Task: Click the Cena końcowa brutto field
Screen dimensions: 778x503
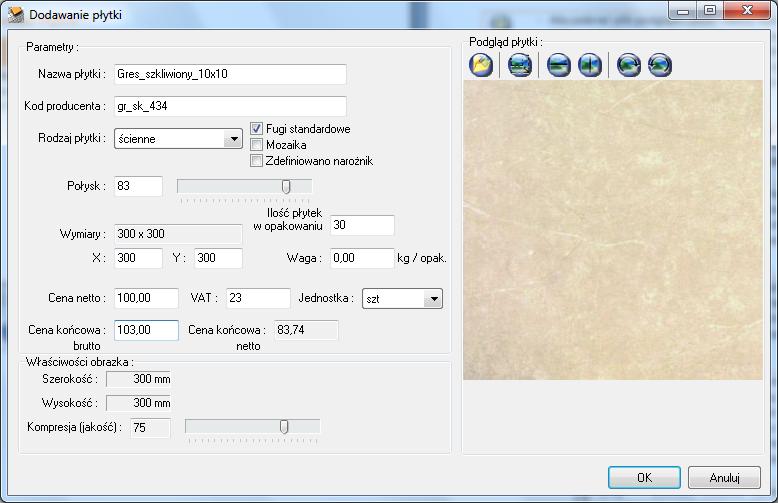Action: (146, 330)
